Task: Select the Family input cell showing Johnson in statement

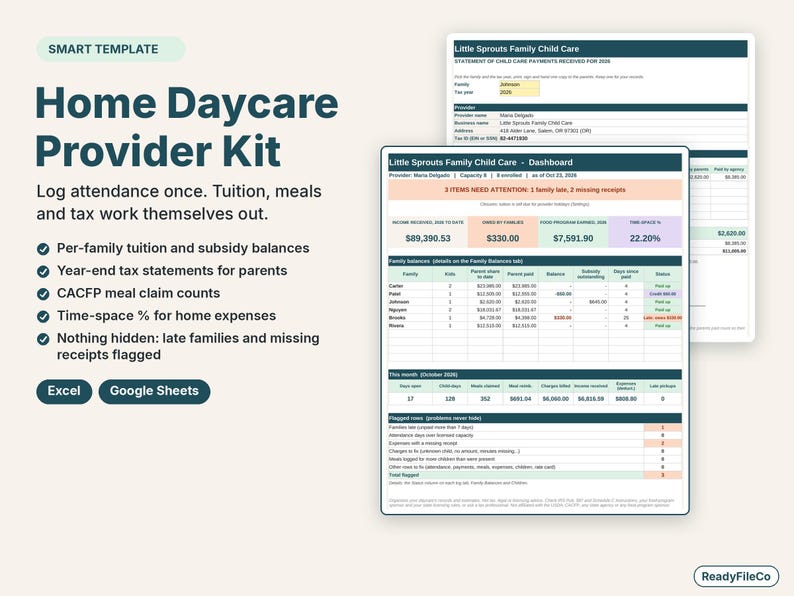Action: tap(519, 85)
